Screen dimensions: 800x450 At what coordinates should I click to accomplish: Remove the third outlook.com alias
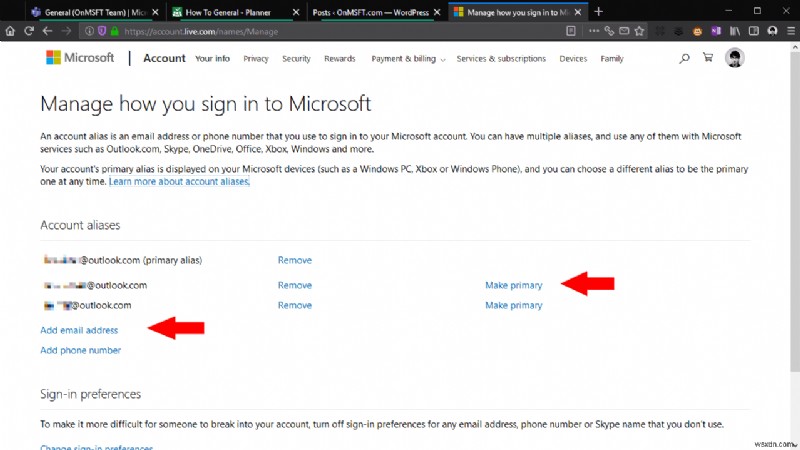click(x=294, y=305)
